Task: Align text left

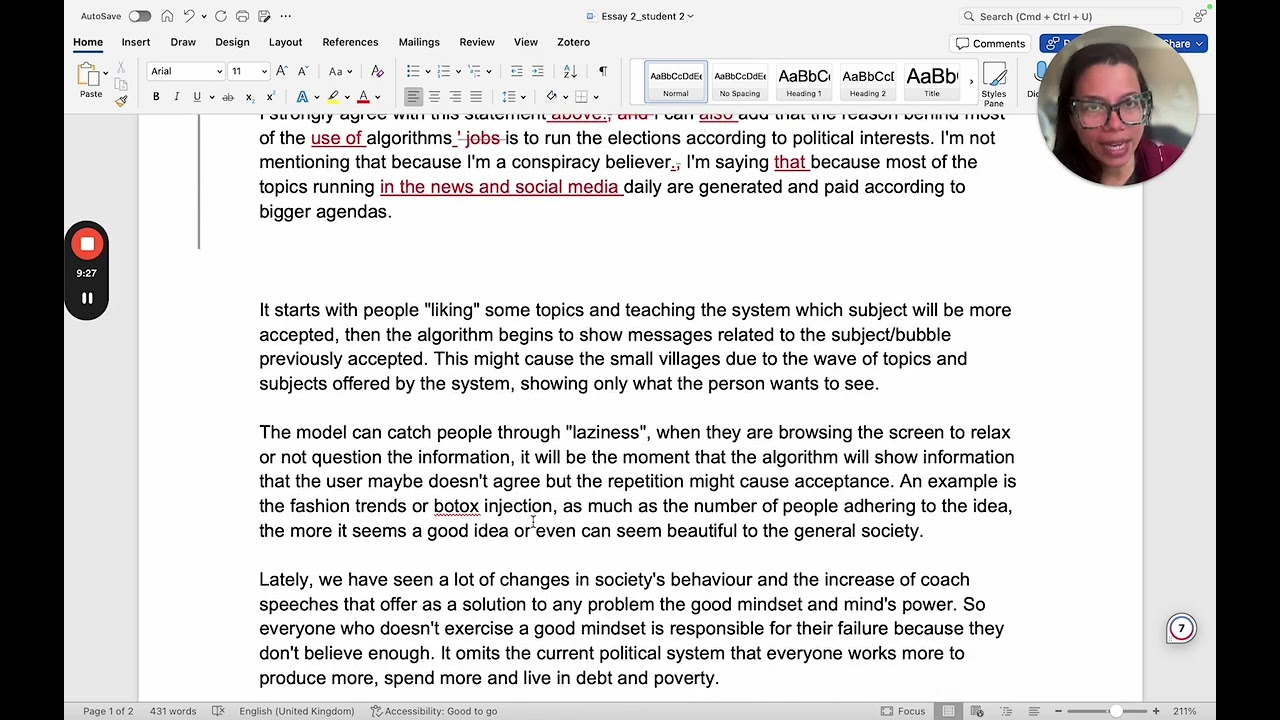Action: (413, 97)
